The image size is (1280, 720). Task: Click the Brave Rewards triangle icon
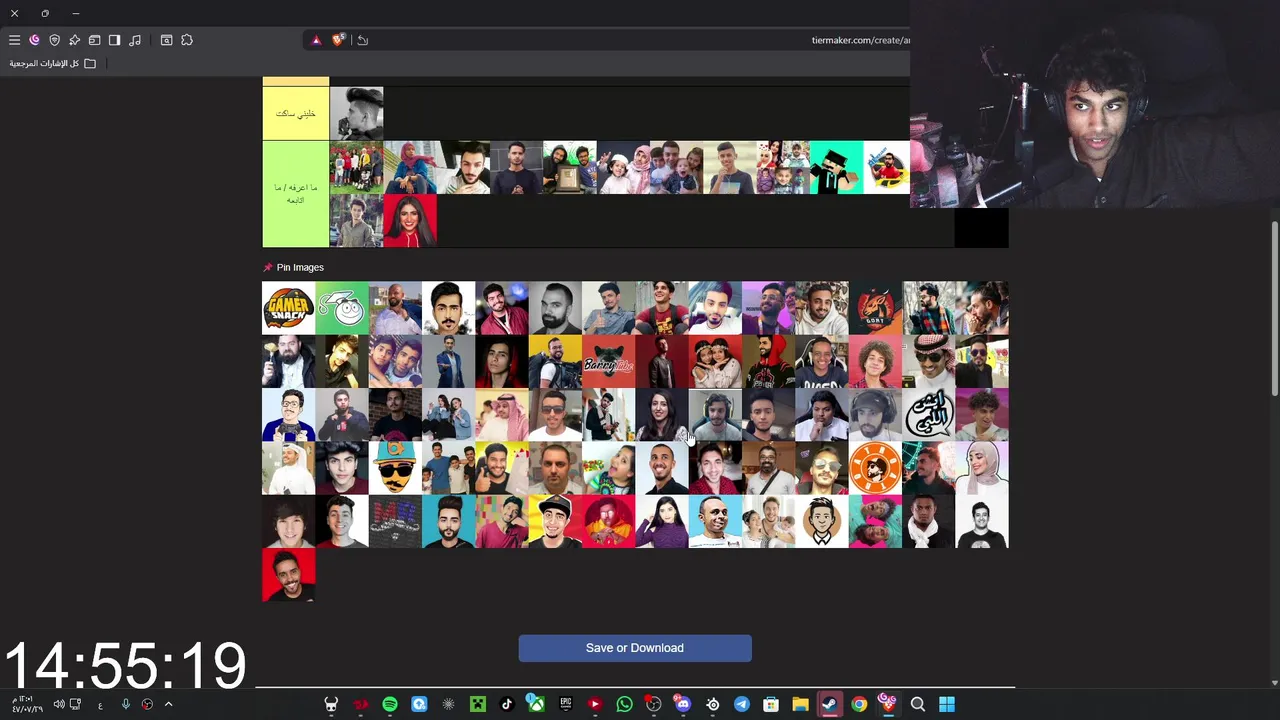pos(316,40)
